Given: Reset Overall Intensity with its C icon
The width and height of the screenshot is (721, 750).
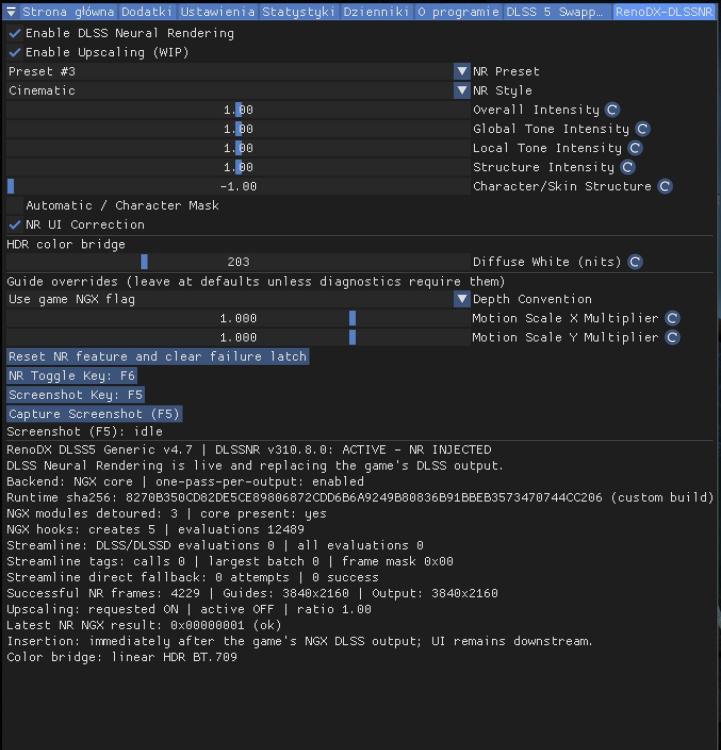Looking at the screenshot, I should pos(612,110).
